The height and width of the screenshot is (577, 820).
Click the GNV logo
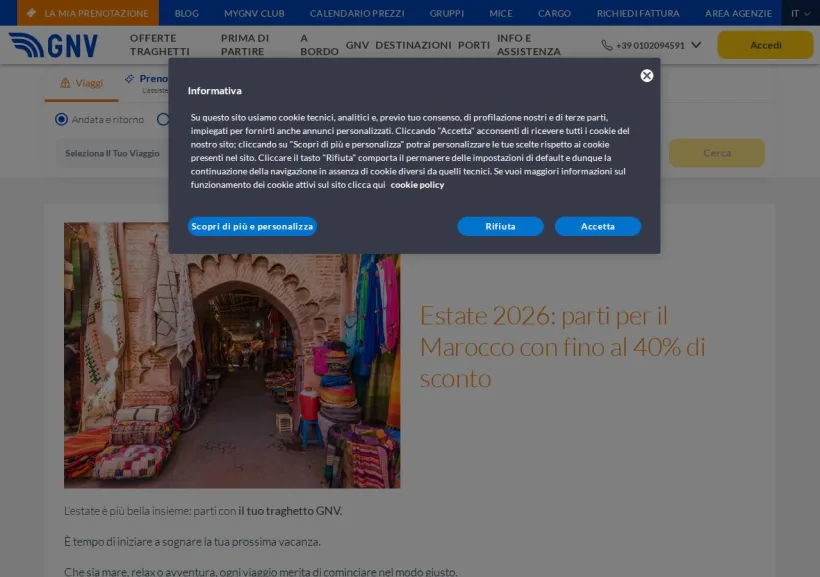pos(53,45)
